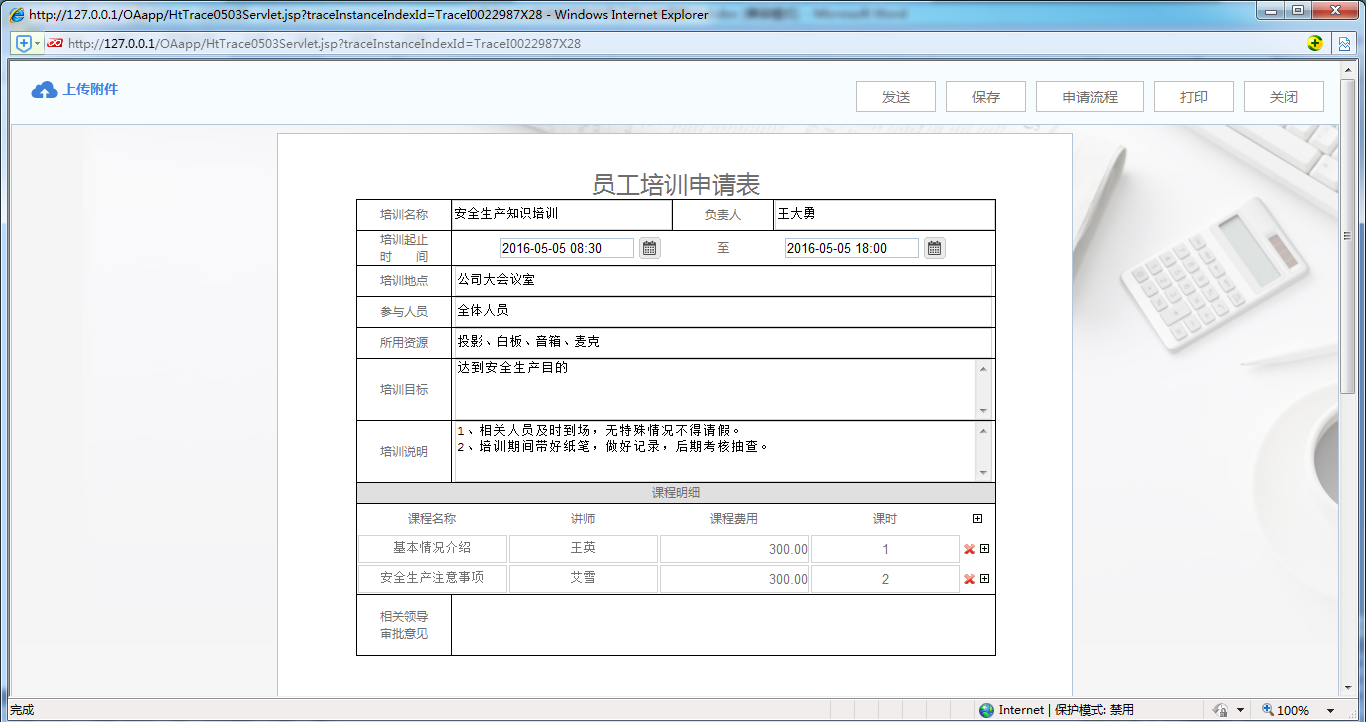Open the calendar picker for training start time
Viewport: 1366px width, 722px height.
[x=649, y=247]
